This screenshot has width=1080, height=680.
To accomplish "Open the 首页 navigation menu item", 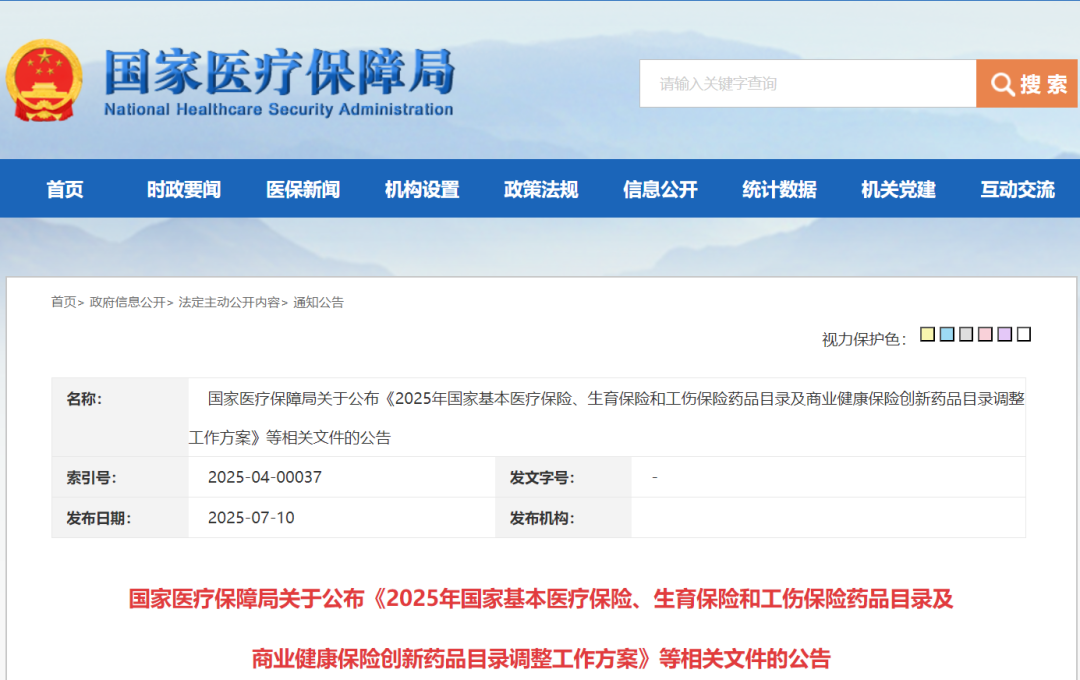I will [65, 189].
